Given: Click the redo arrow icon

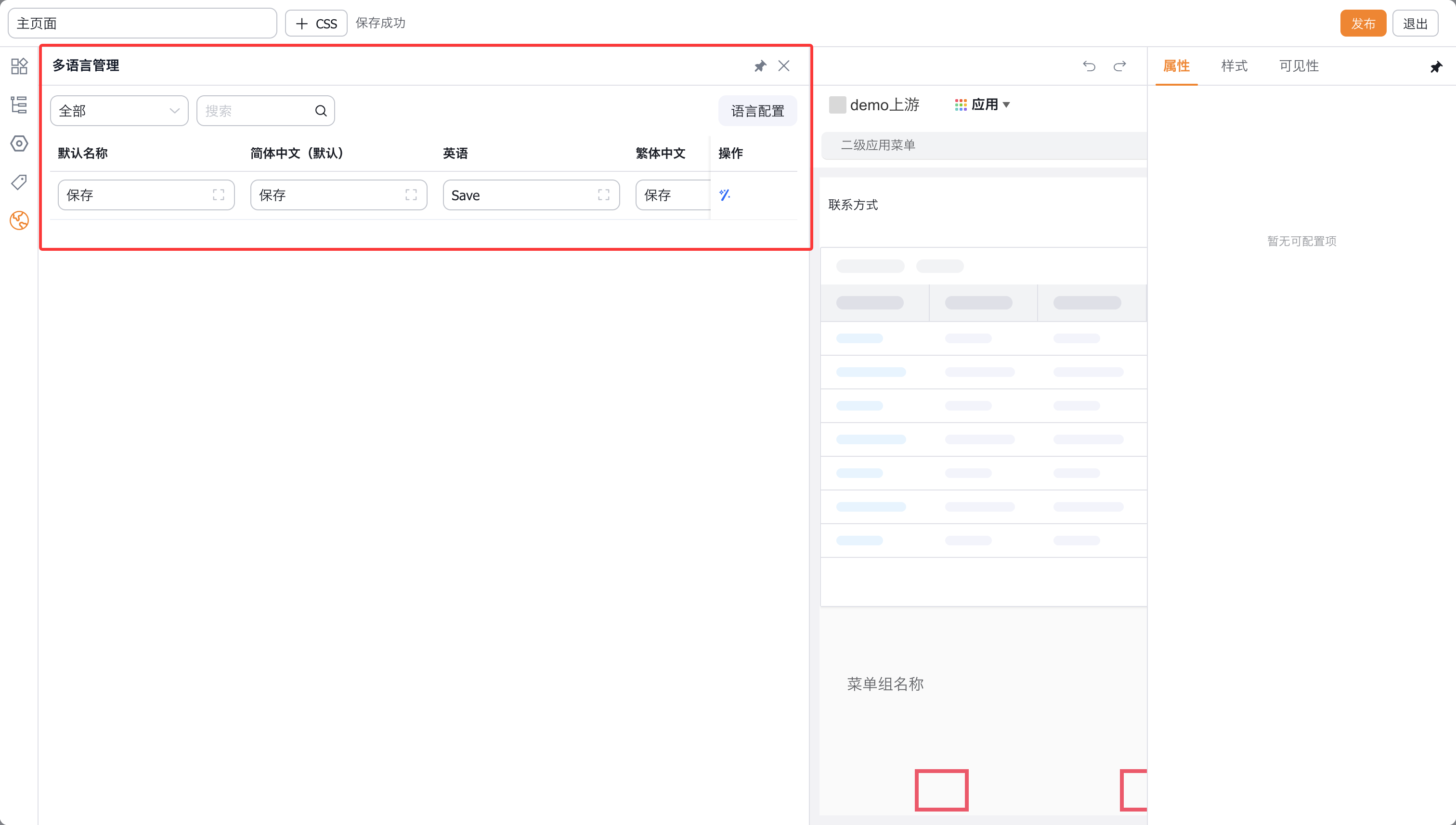Looking at the screenshot, I should pos(1119,66).
